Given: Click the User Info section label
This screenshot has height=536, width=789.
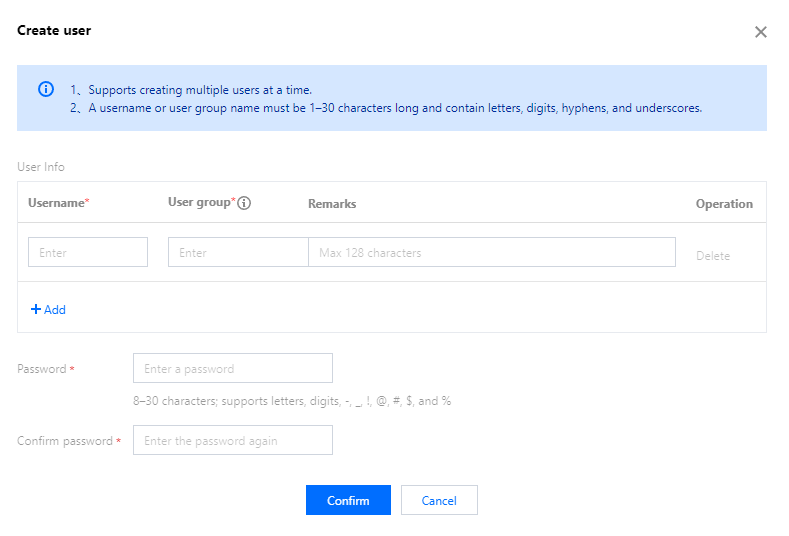Looking at the screenshot, I should pos(41,167).
